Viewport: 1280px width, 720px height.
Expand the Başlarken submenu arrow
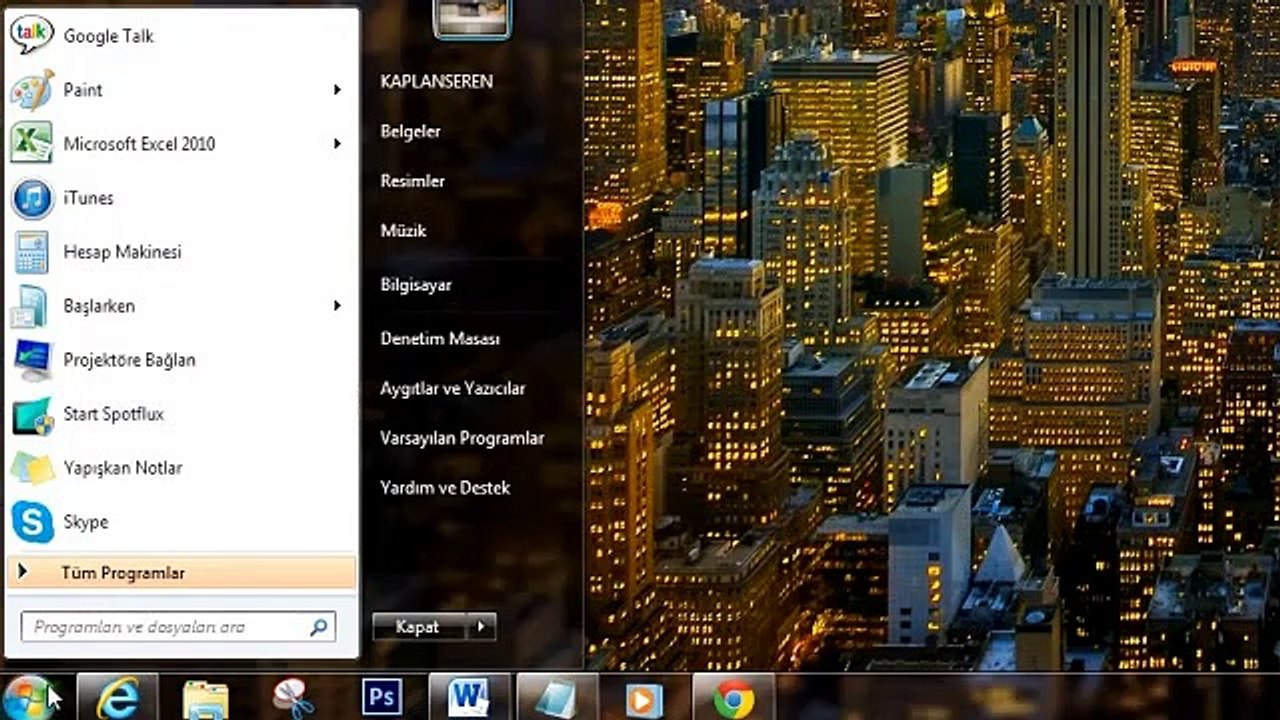point(337,306)
